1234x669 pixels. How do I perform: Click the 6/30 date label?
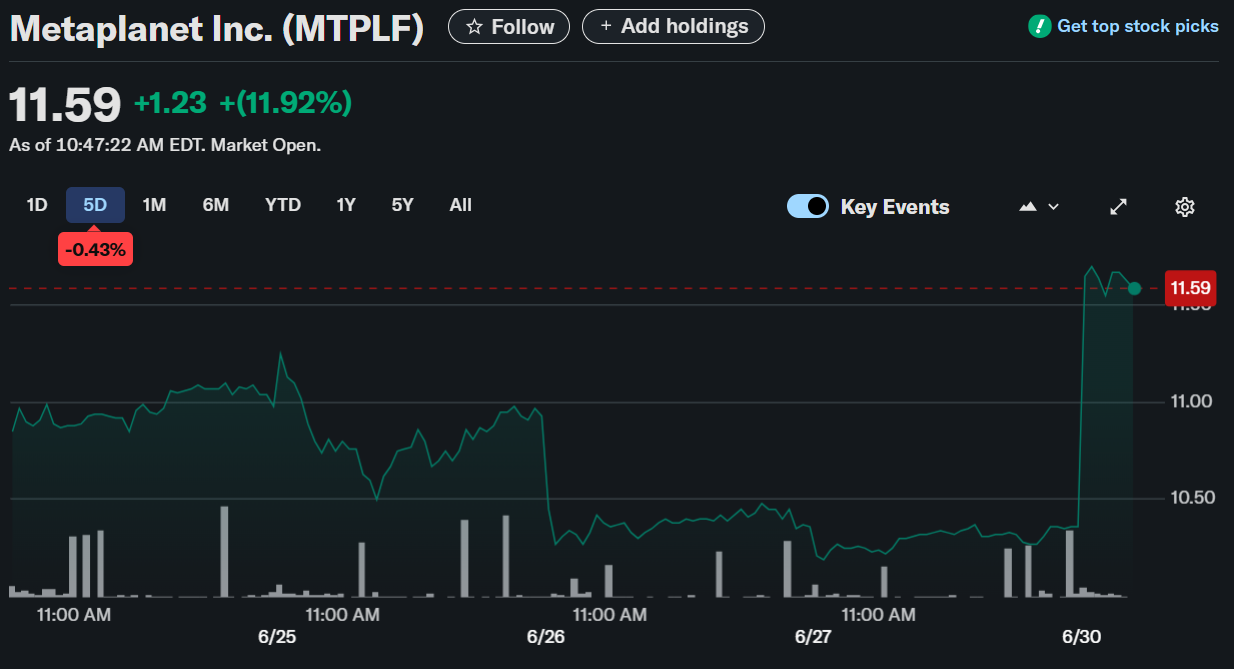1081,636
